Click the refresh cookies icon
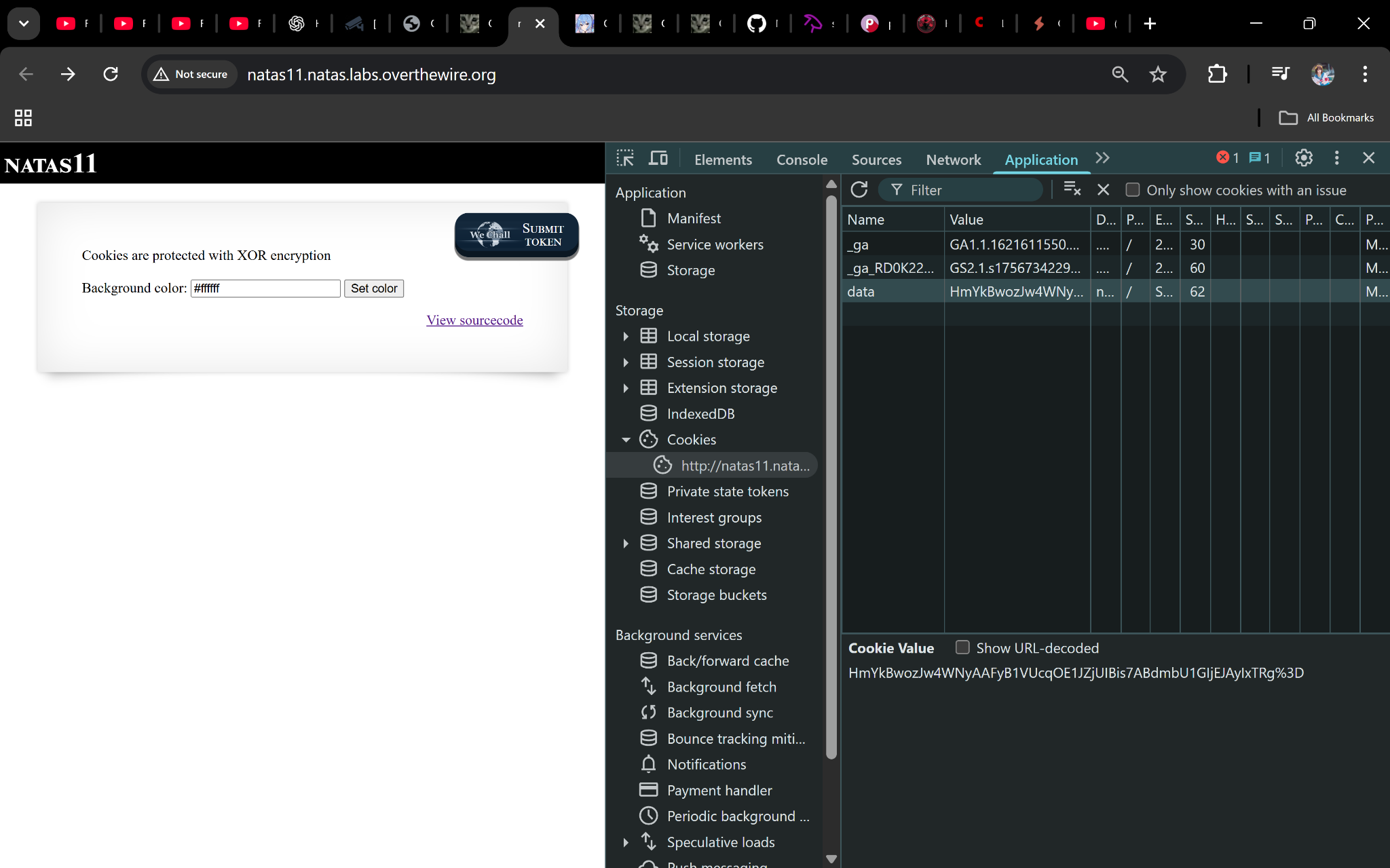 [859, 190]
